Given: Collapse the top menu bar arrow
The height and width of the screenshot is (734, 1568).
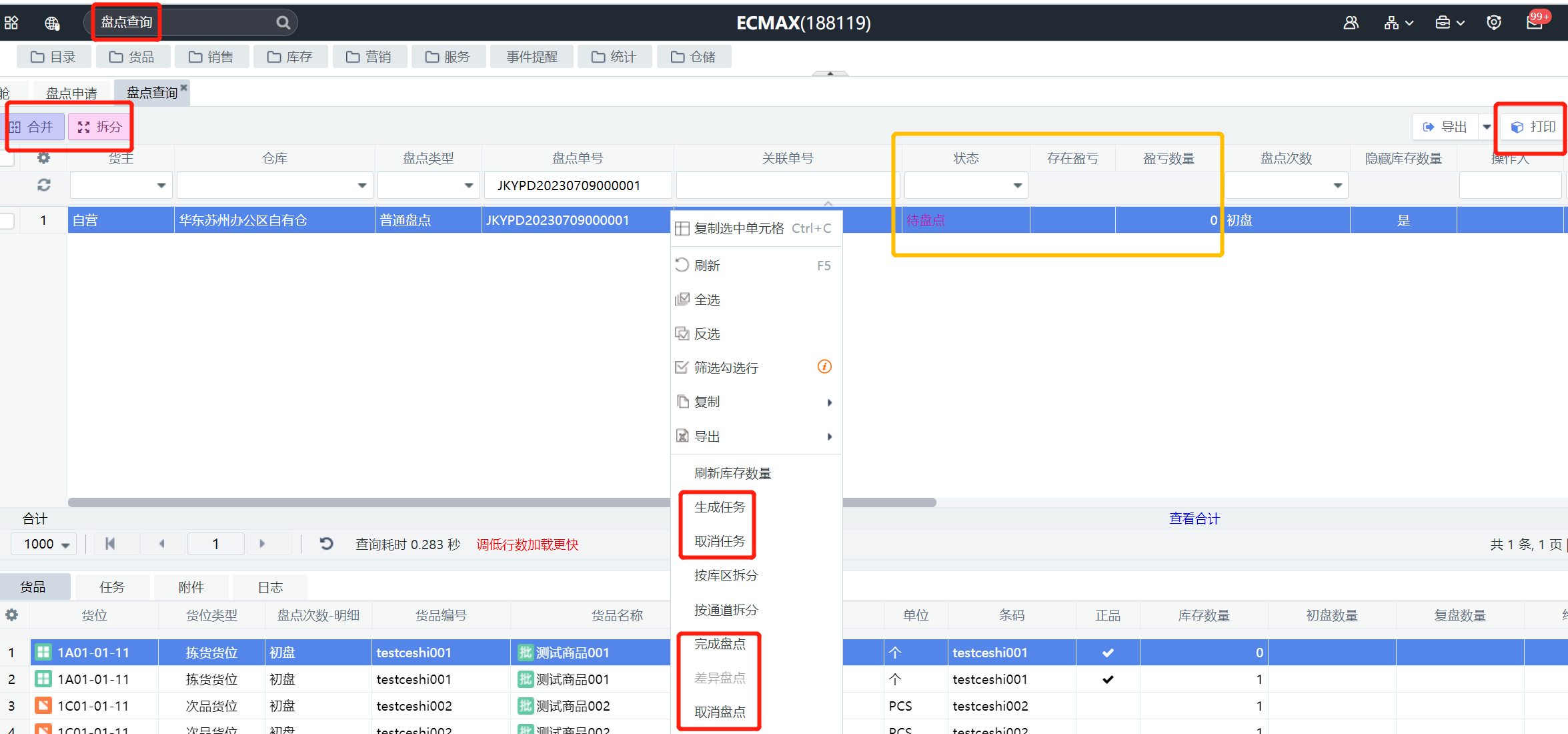Looking at the screenshot, I should tap(830, 73).
